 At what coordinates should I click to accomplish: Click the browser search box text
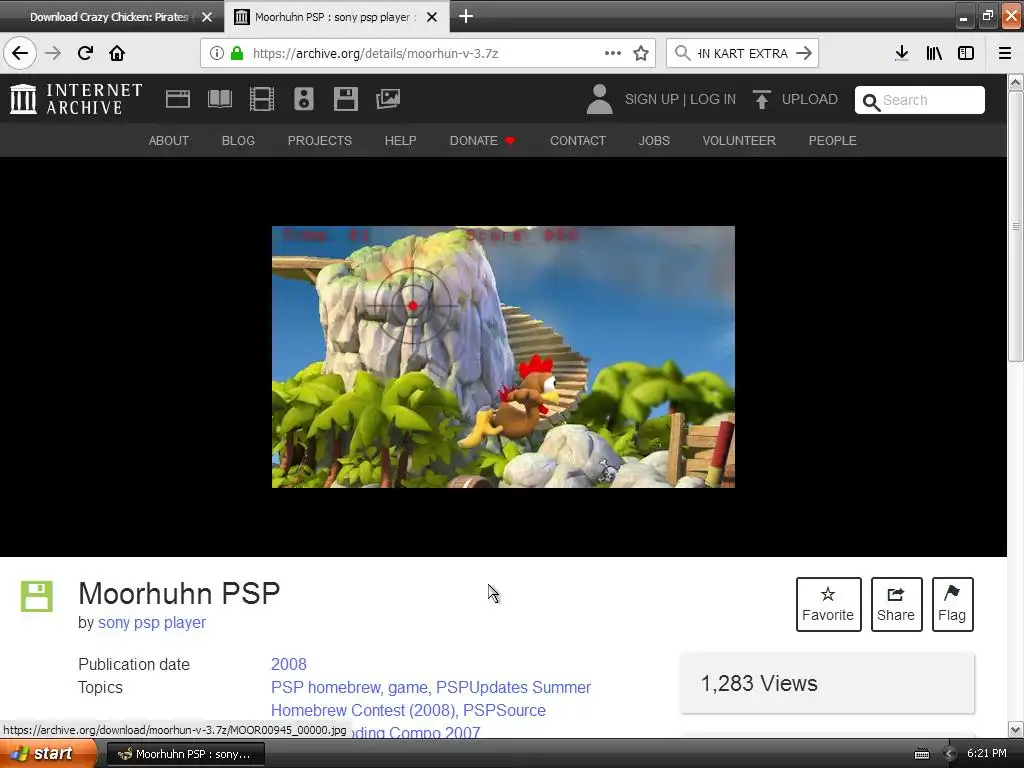coord(743,53)
